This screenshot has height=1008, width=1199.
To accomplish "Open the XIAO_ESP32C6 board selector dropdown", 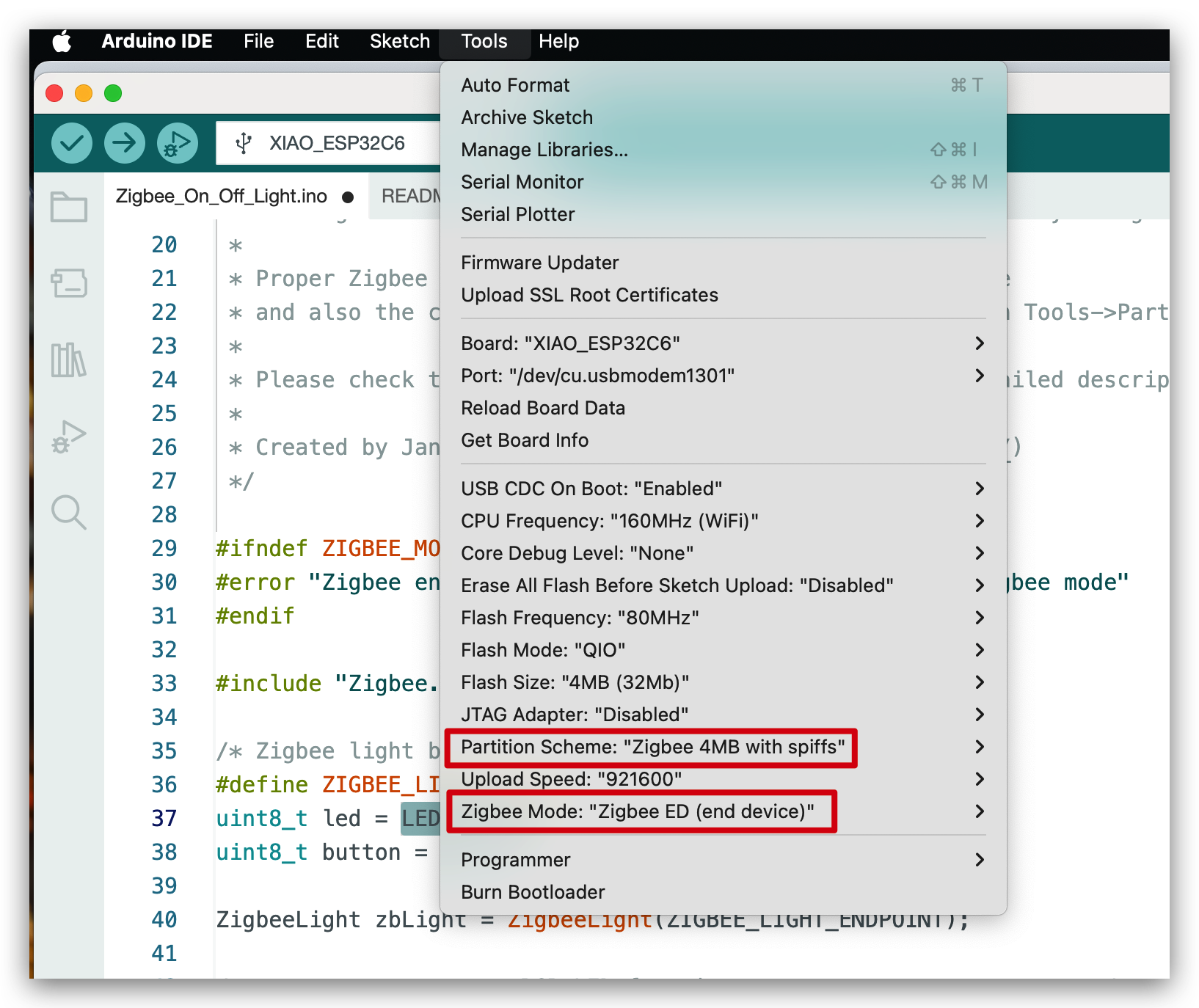I will 329,143.
